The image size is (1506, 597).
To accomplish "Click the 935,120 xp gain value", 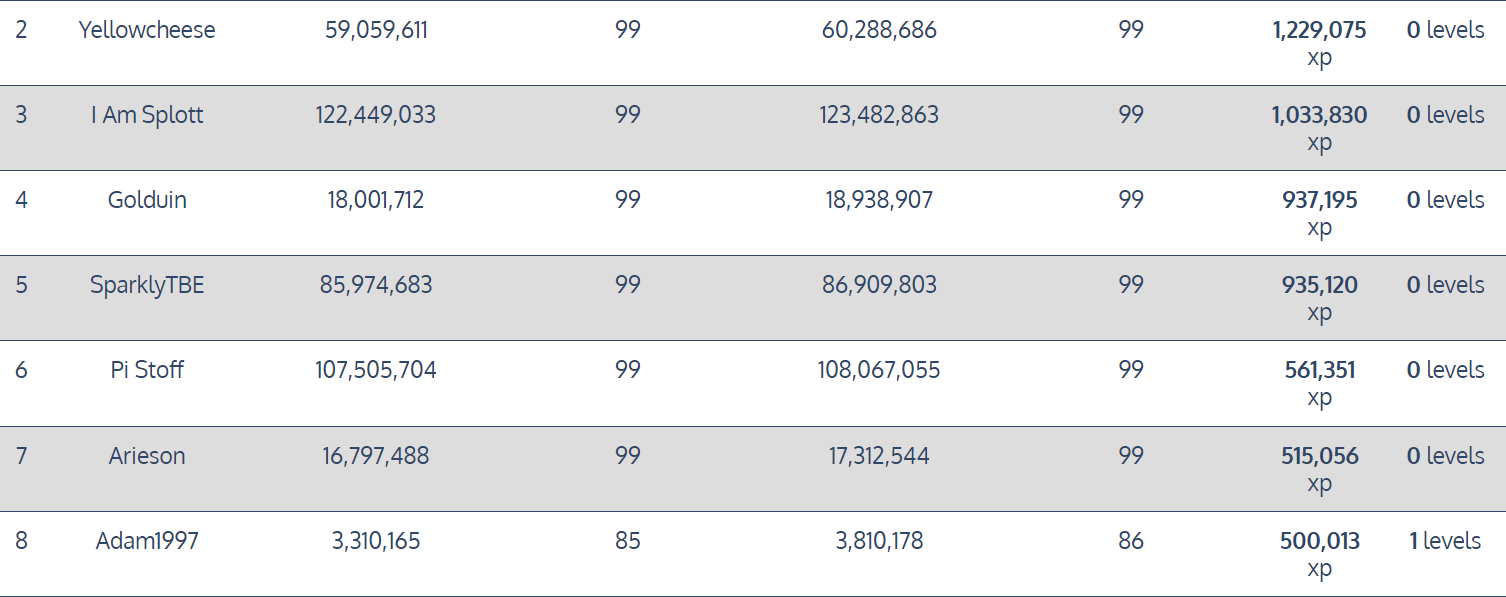I will [x=1320, y=298].
